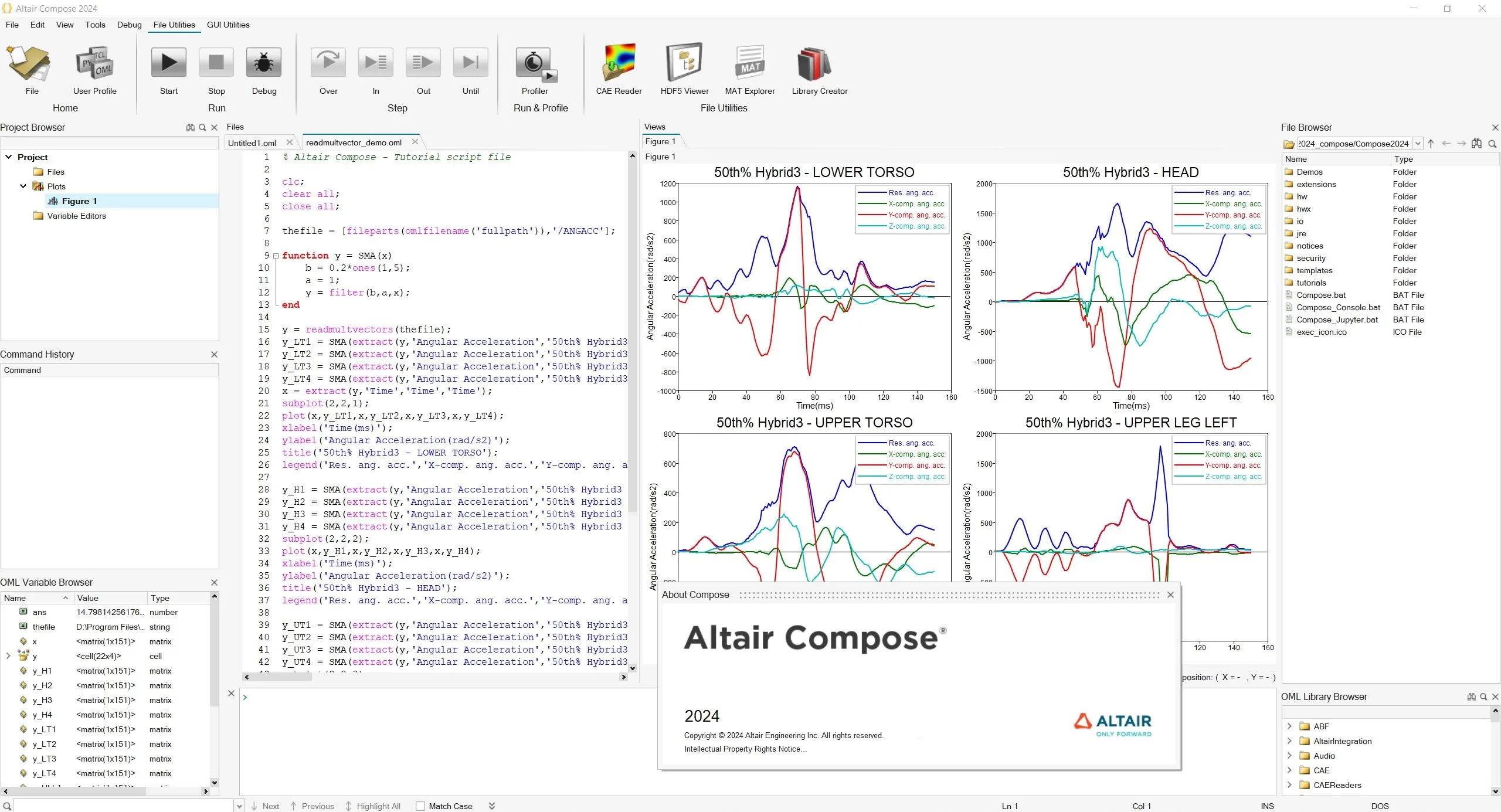
Task: Select Figure 1 in Project tree
Action: pos(79,201)
